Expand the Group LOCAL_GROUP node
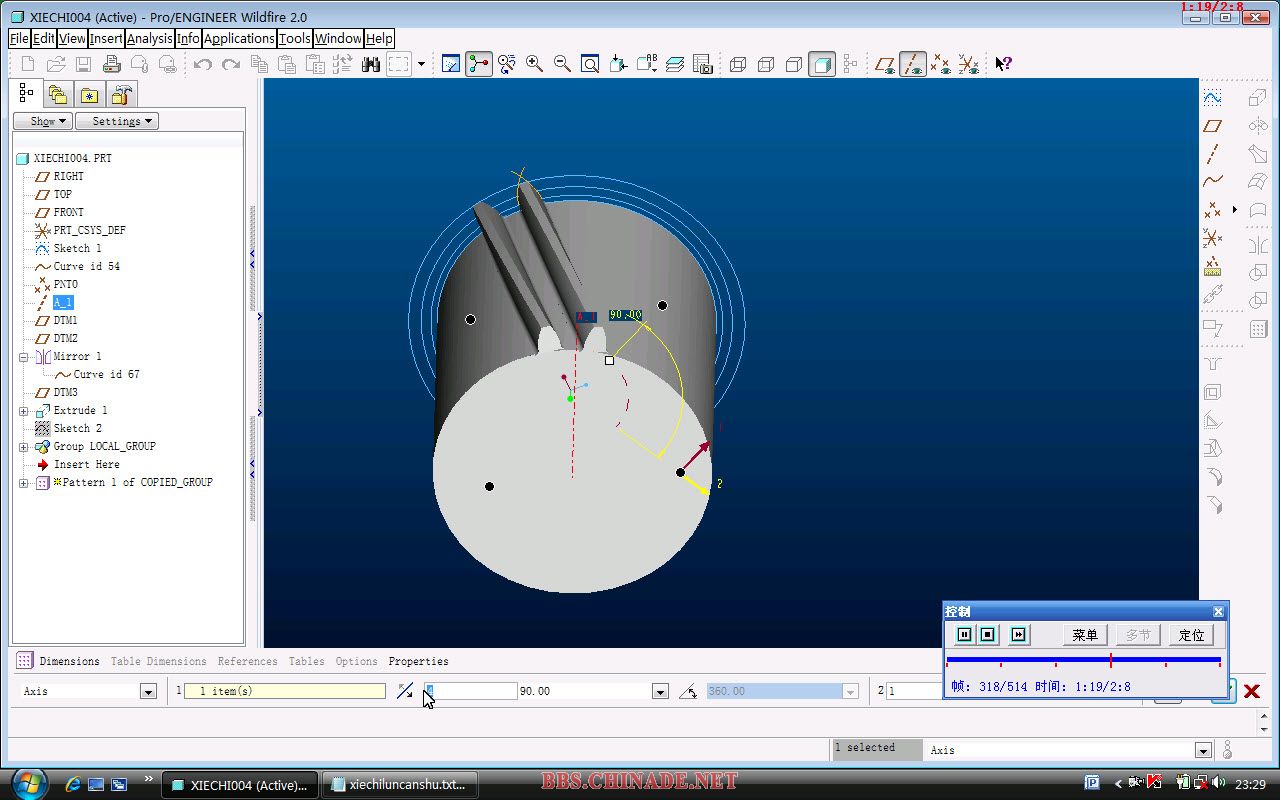Viewport: 1280px width, 800px height. [x=24, y=447]
